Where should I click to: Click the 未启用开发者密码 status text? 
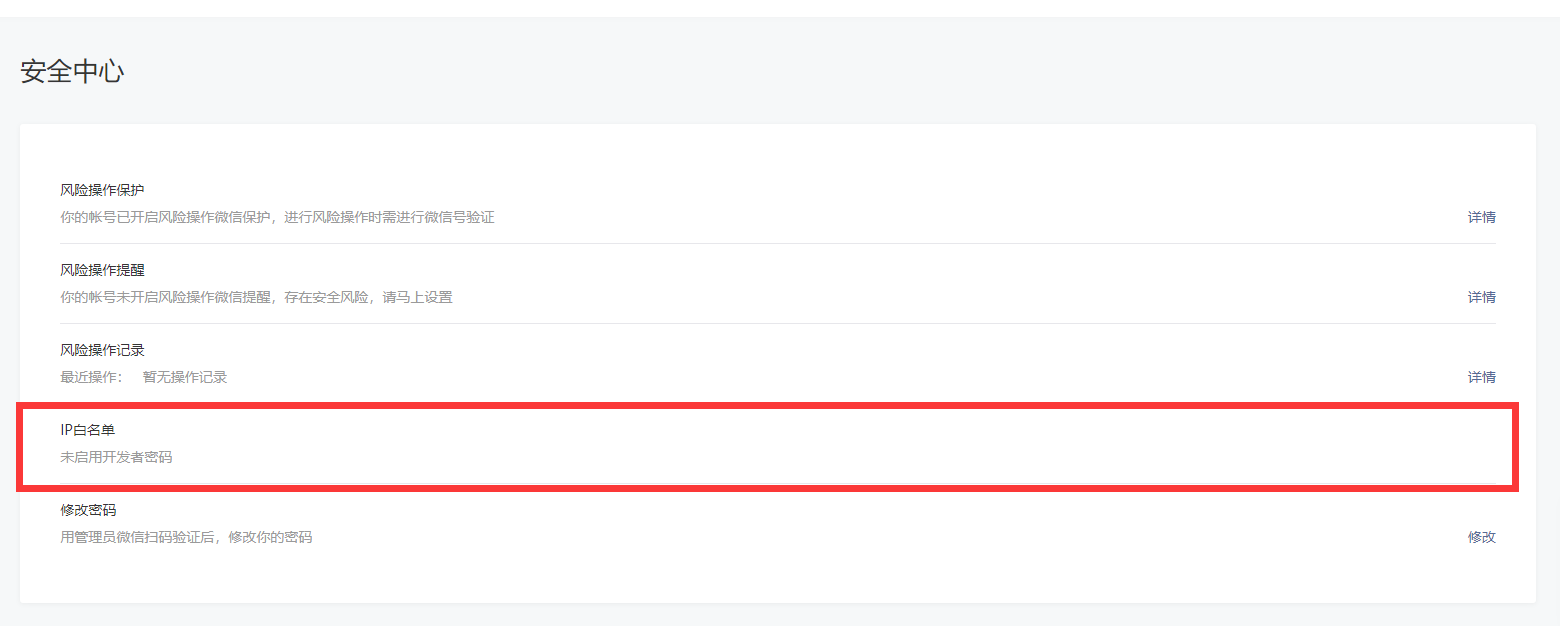(x=116, y=457)
